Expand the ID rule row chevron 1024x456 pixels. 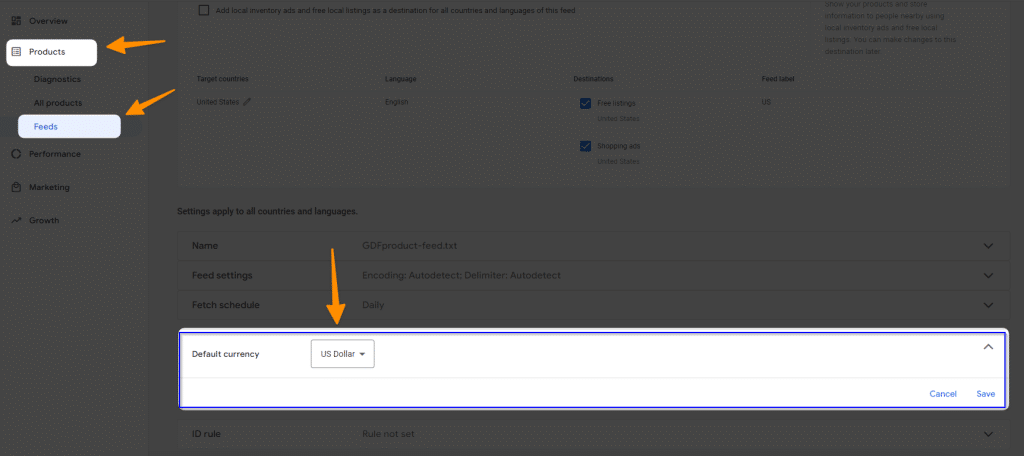tap(988, 434)
